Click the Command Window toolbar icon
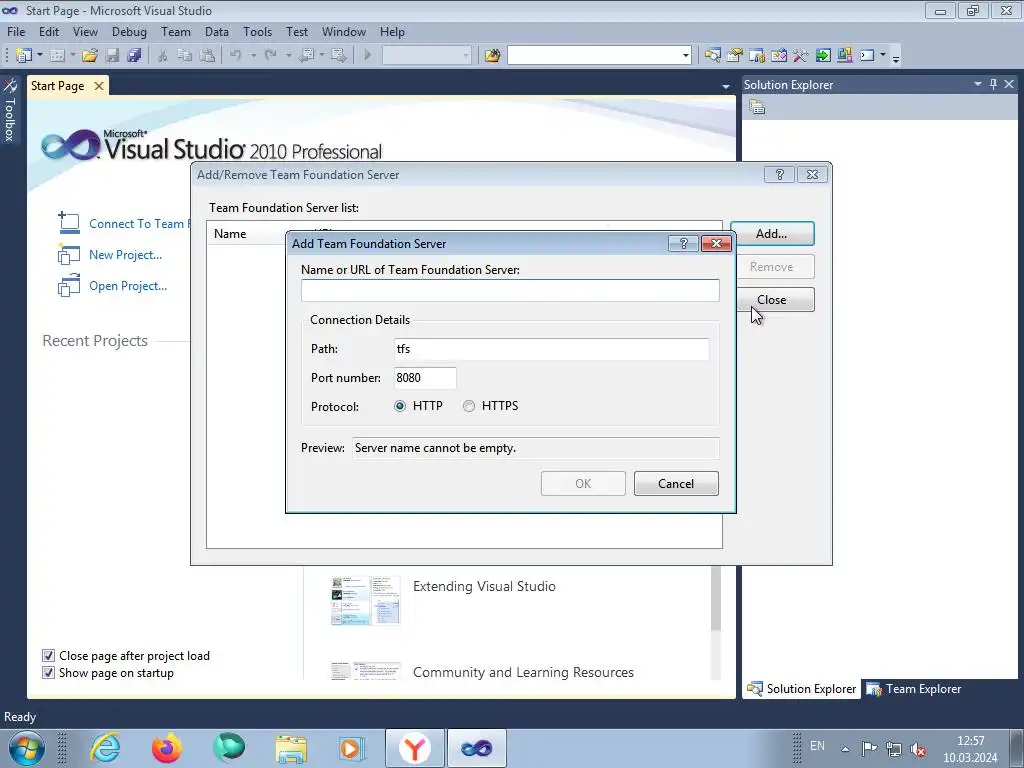This screenshot has width=1024, height=768. (x=867, y=56)
